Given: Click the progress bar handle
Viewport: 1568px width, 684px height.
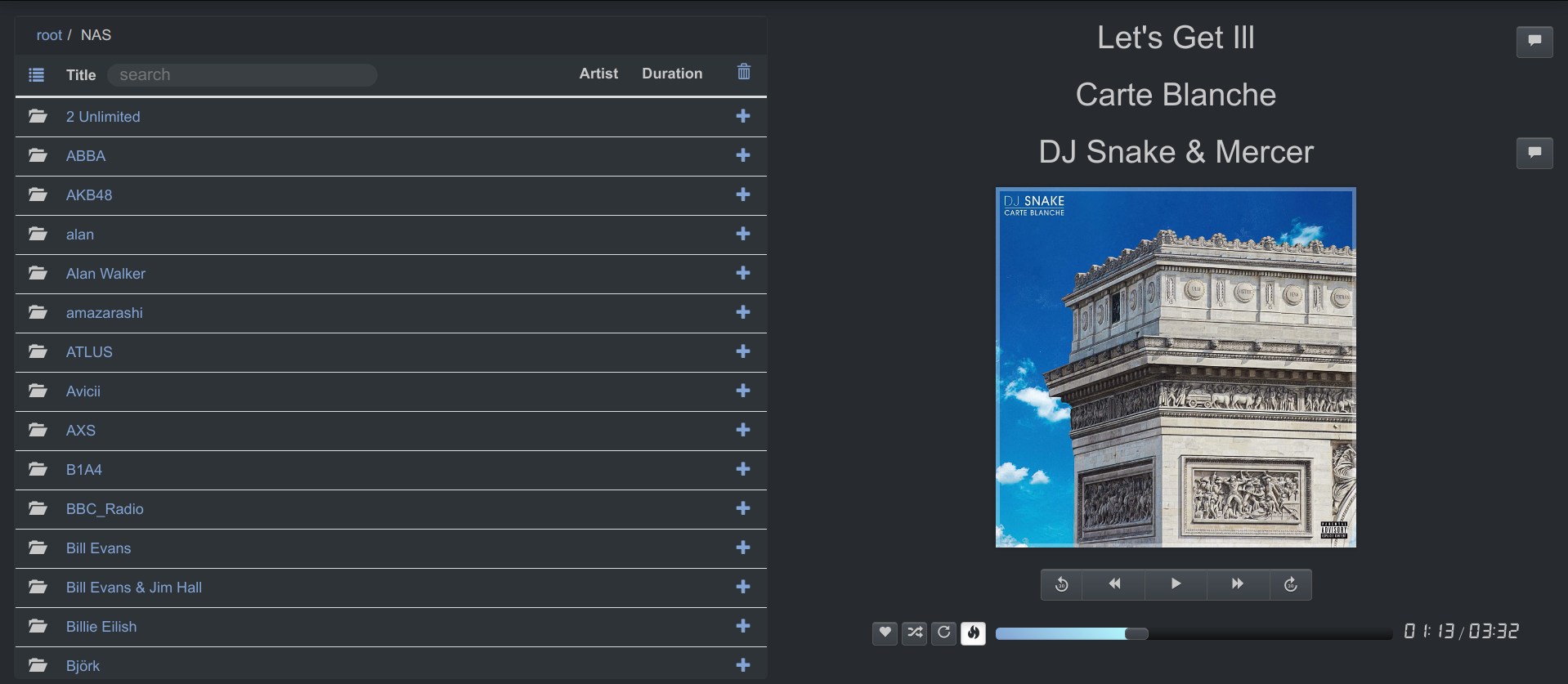Looking at the screenshot, I should (x=1136, y=633).
